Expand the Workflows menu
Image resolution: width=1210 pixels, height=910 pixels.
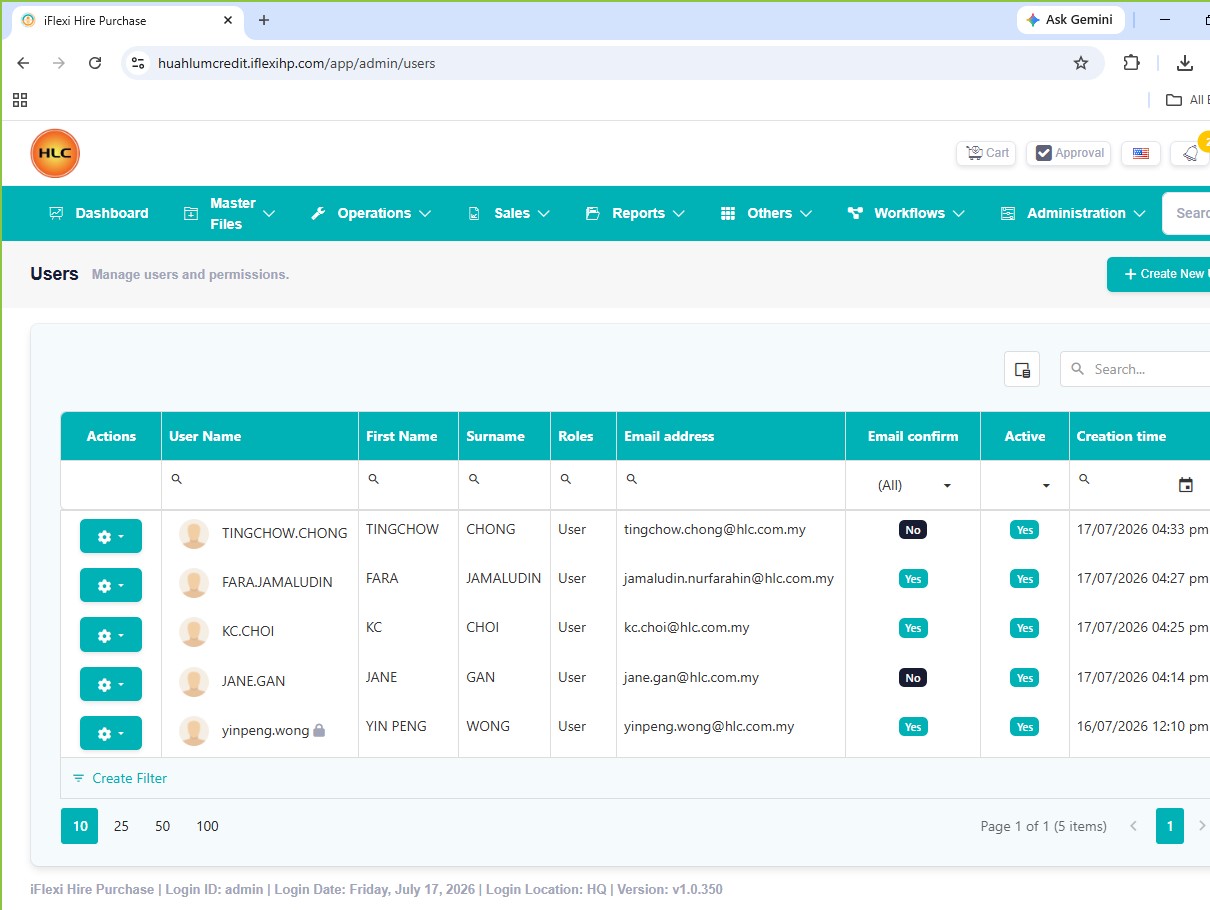coord(906,213)
